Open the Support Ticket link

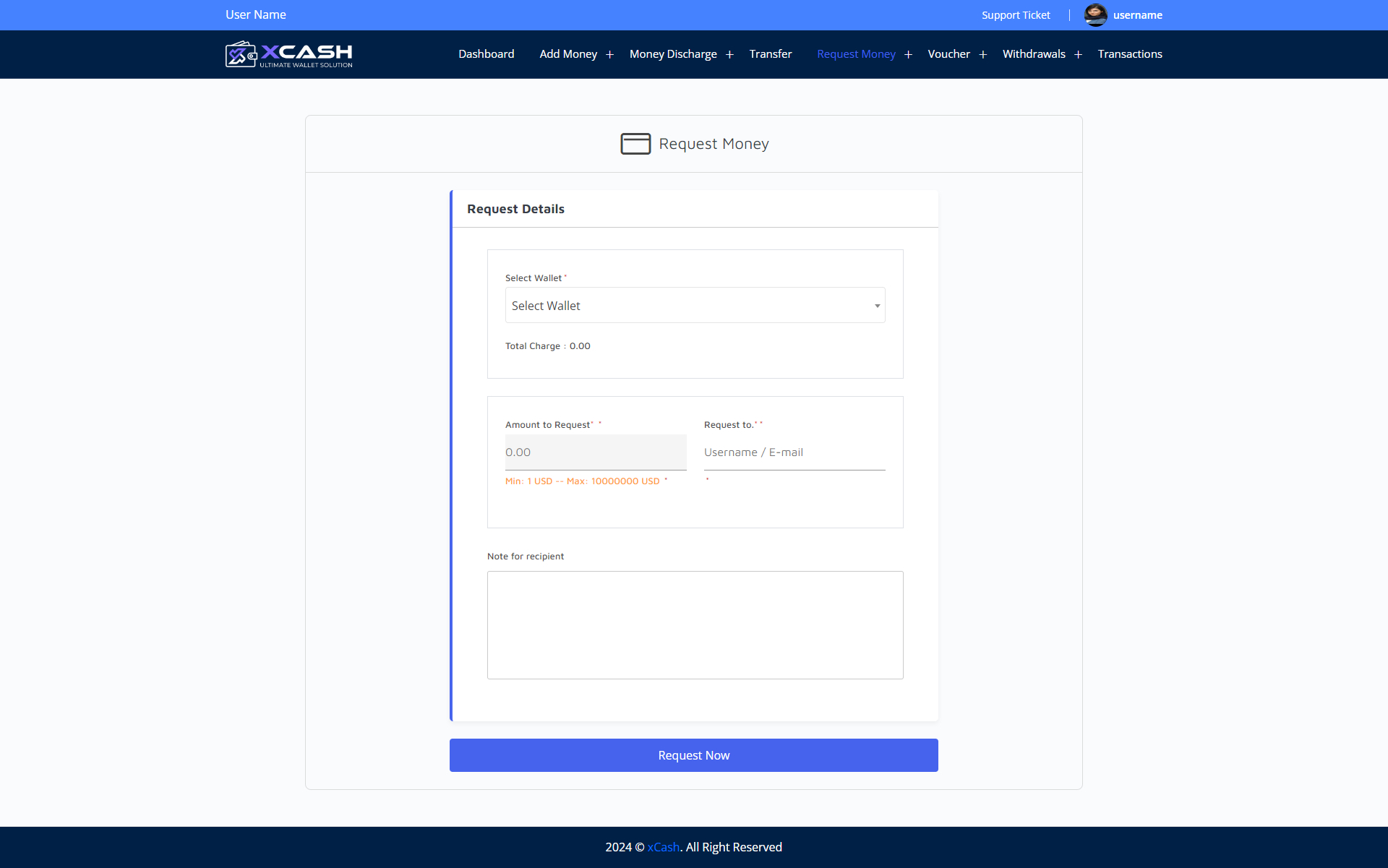point(1015,15)
